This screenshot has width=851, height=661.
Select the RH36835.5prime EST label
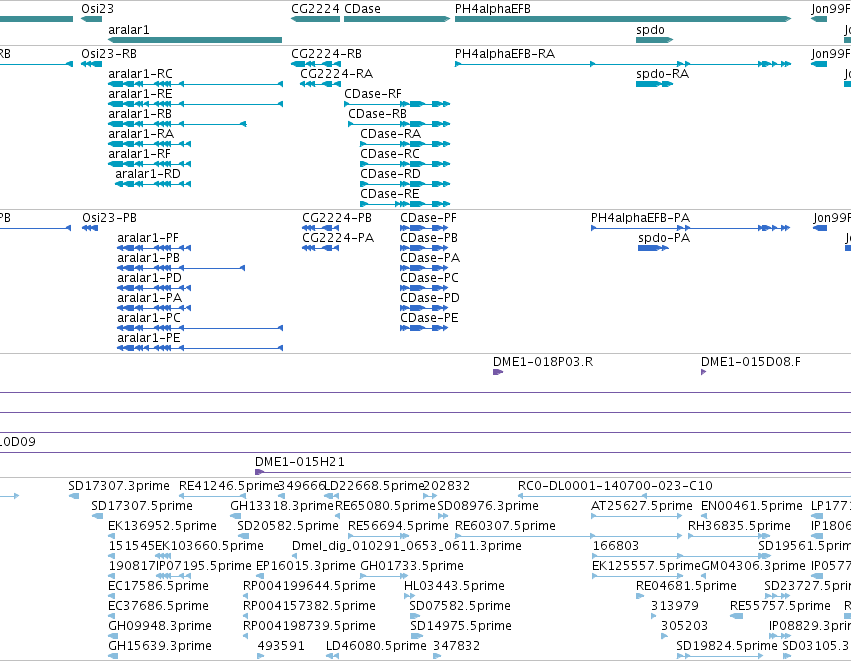click(x=739, y=526)
